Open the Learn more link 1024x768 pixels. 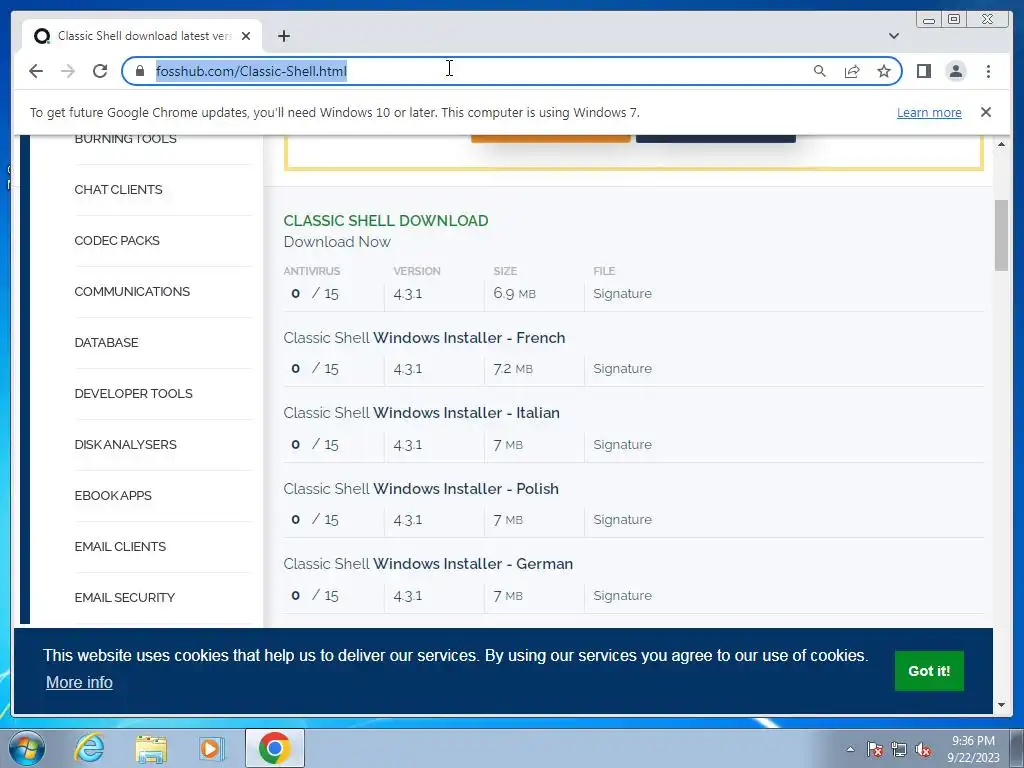[929, 112]
